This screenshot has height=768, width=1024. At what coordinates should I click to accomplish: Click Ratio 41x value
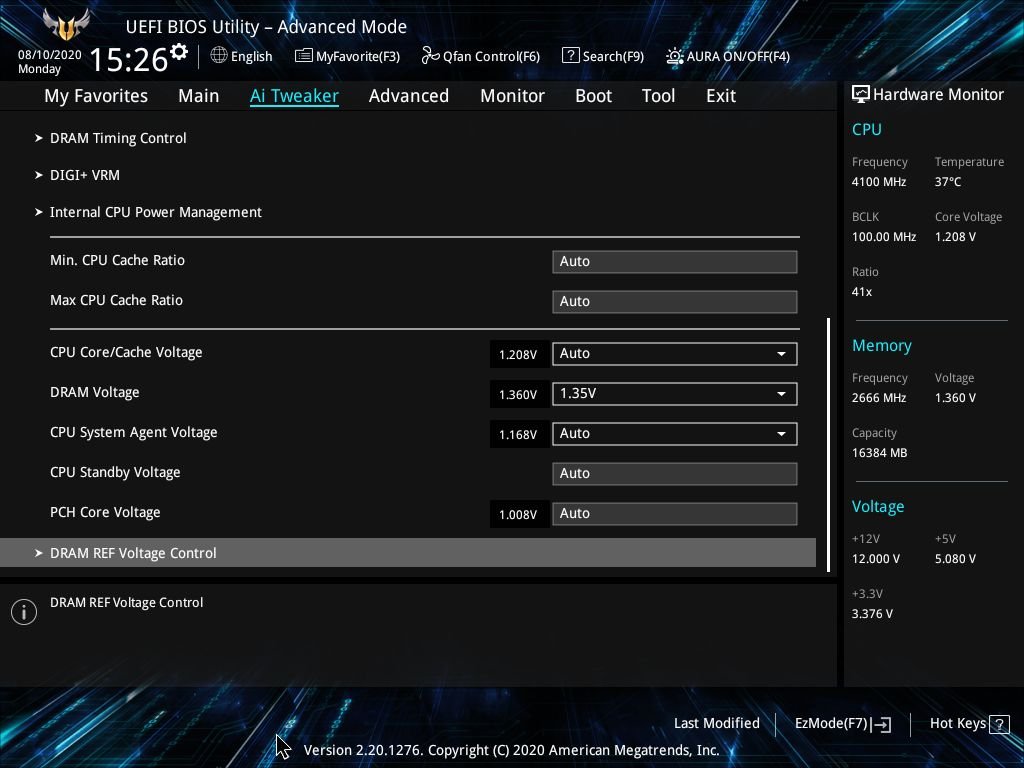(x=861, y=292)
